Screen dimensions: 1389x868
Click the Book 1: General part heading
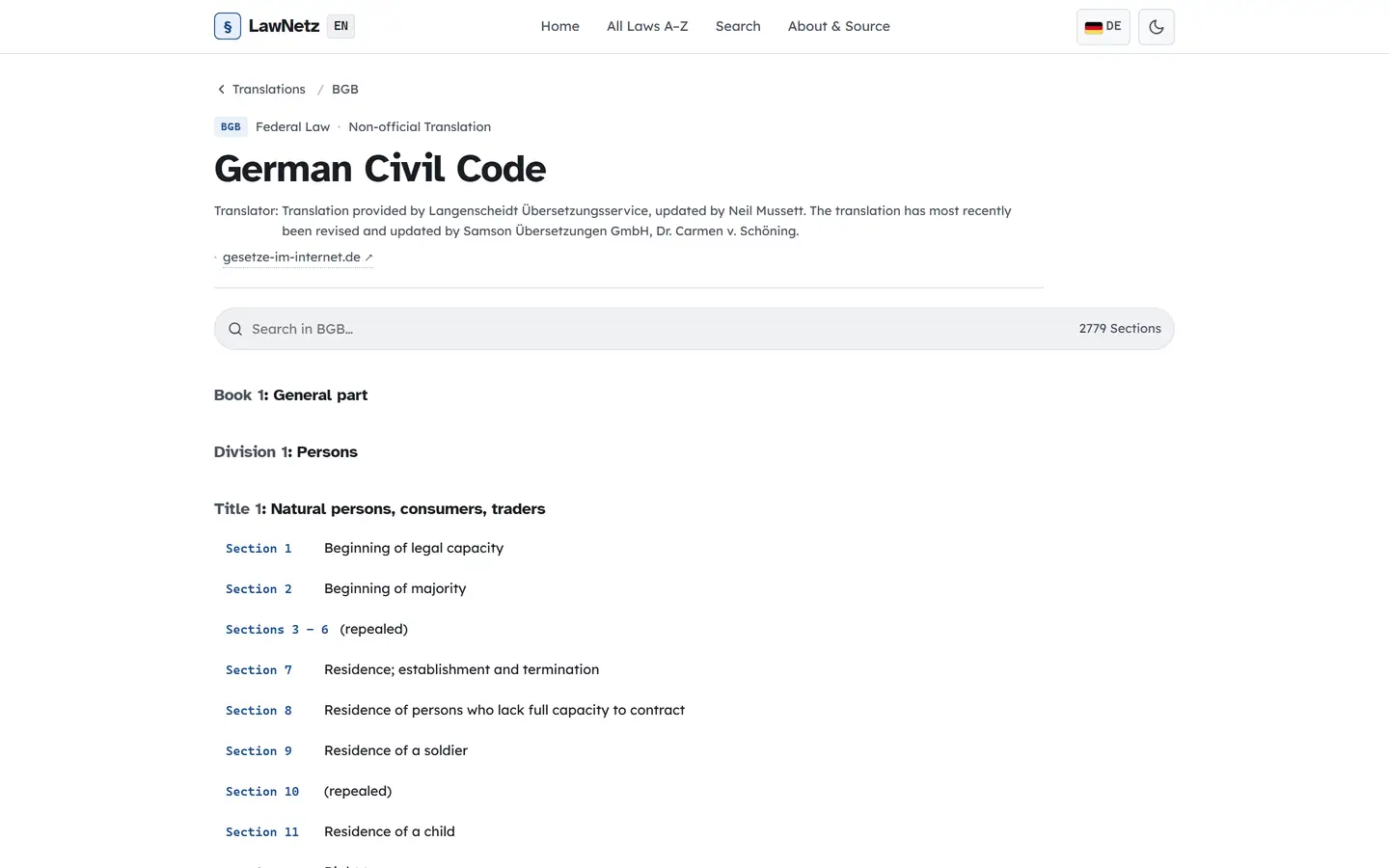tap(290, 394)
